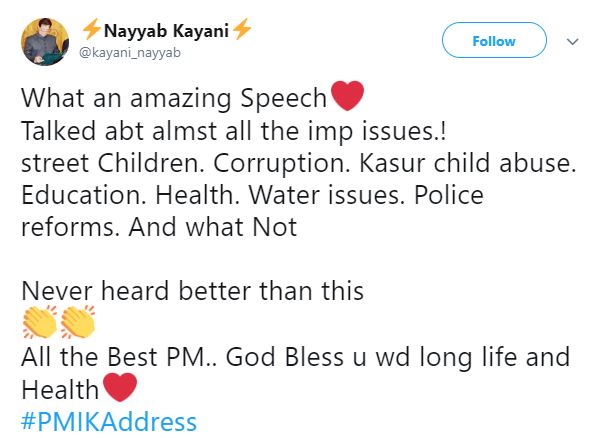Expand the tweet options chevron menu
The height and width of the screenshot is (438, 613).
[x=572, y=42]
